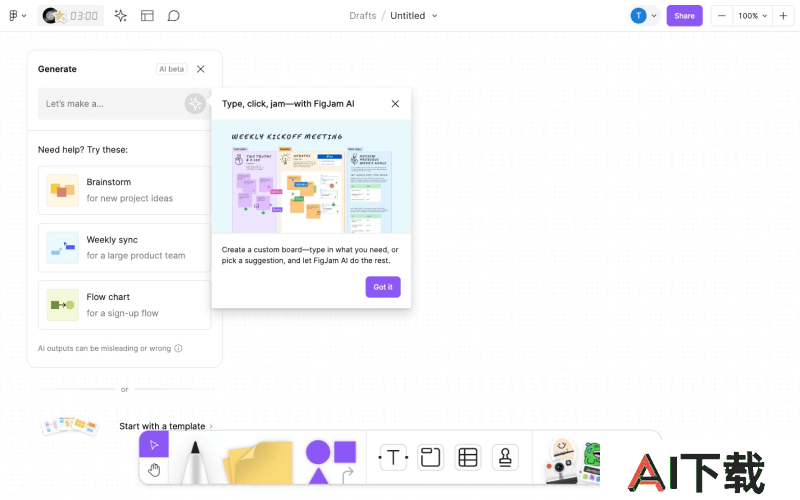Click the 'Need help? Try these:' text

coord(83,149)
